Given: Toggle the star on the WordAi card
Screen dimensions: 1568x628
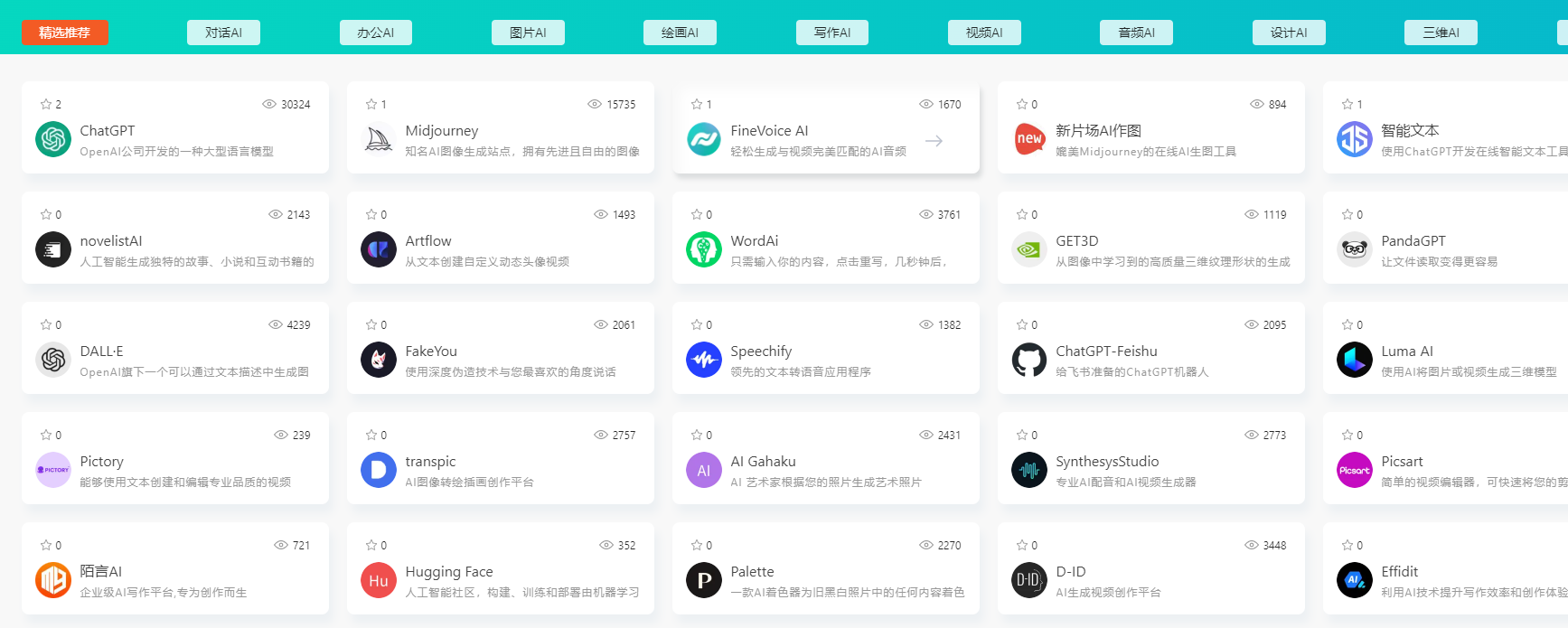Looking at the screenshot, I should [x=696, y=214].
